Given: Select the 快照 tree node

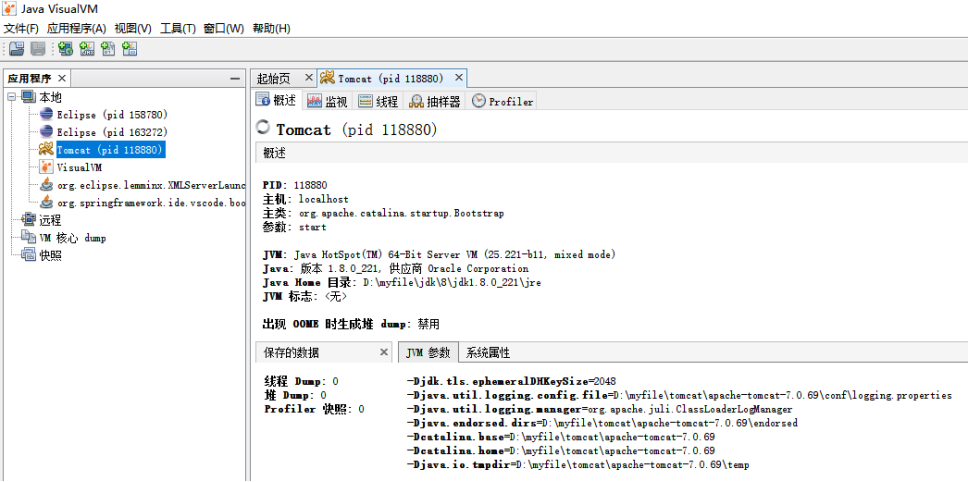Looking at the screenshot, I should coord(50,255).
